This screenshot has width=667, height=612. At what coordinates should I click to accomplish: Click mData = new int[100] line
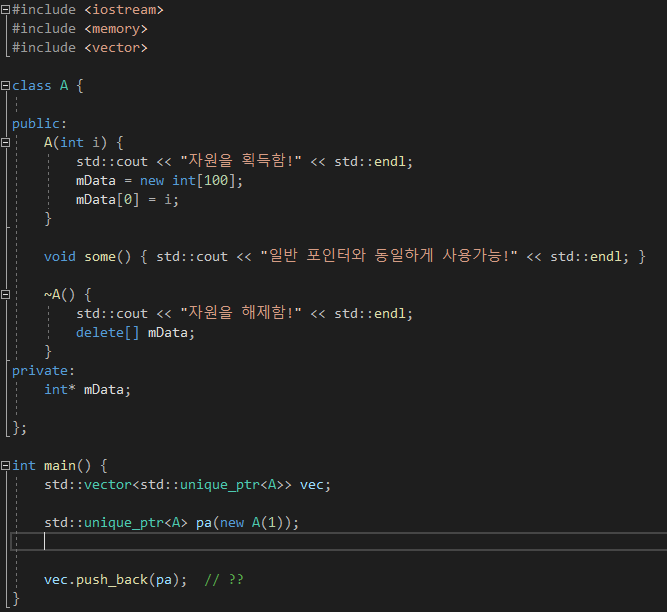click(160, 181)
